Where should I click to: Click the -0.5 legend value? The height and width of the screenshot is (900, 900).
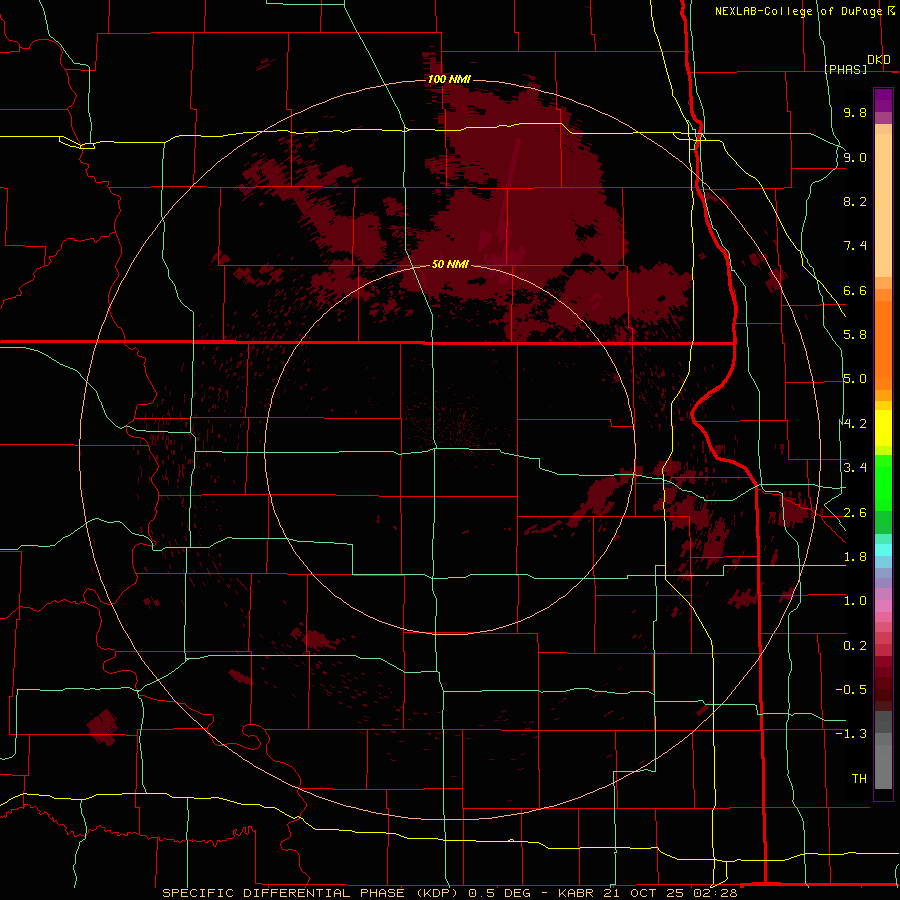pyautogui.click(x=851, y=690)
